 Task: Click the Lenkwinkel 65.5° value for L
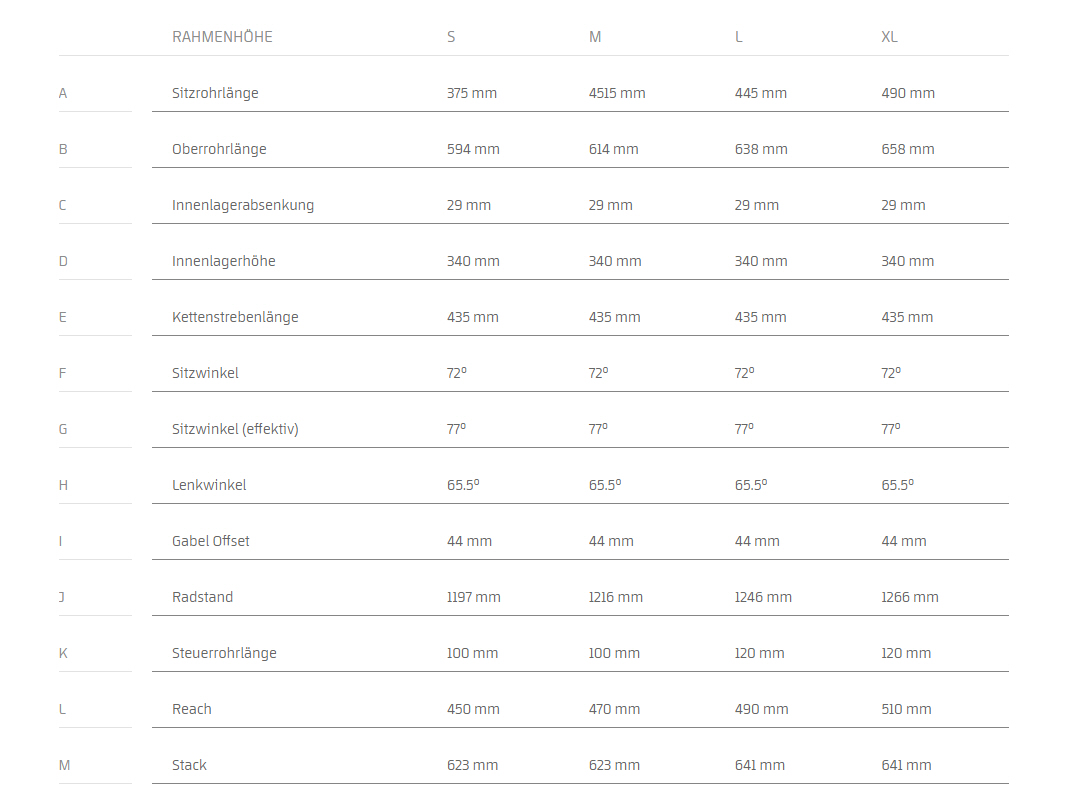pyautogui.click(x=751, y=485)
